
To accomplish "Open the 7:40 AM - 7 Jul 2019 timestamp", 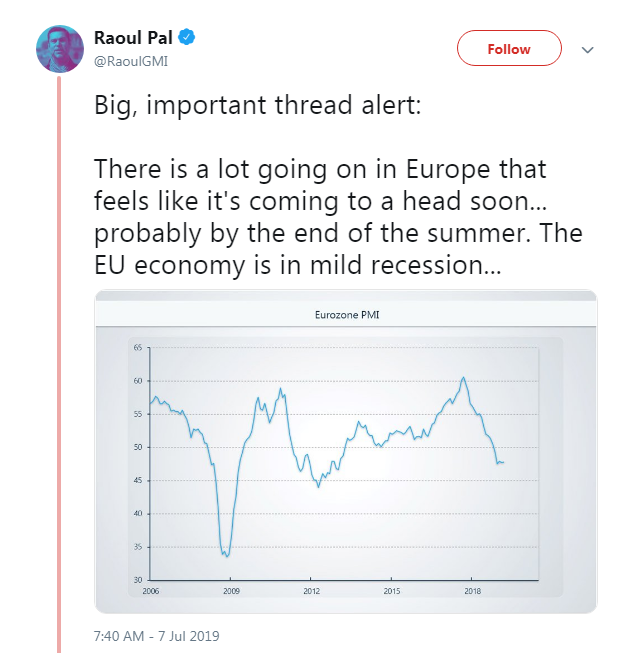I will coord(157,635).
